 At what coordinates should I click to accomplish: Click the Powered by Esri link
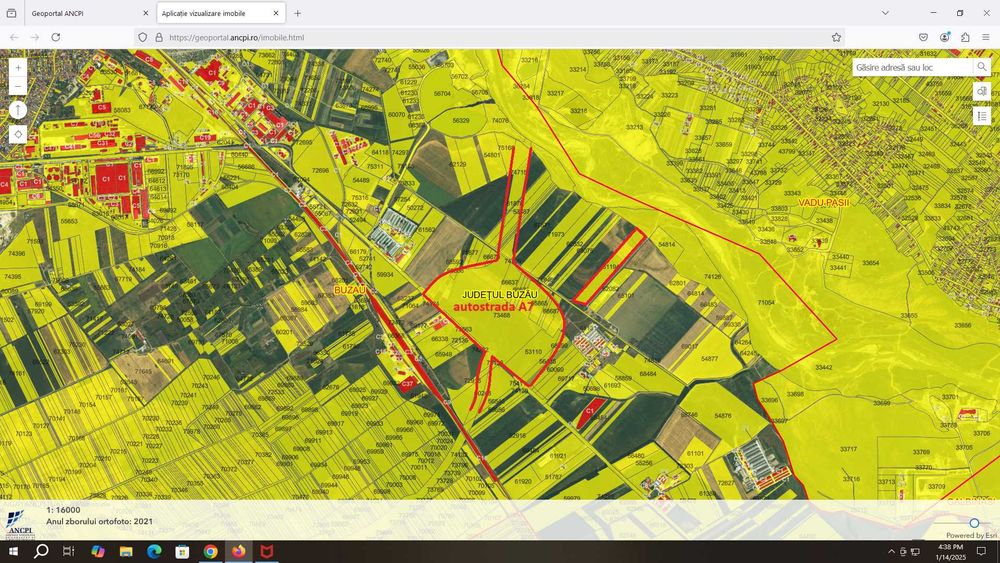tap(972, 535)
